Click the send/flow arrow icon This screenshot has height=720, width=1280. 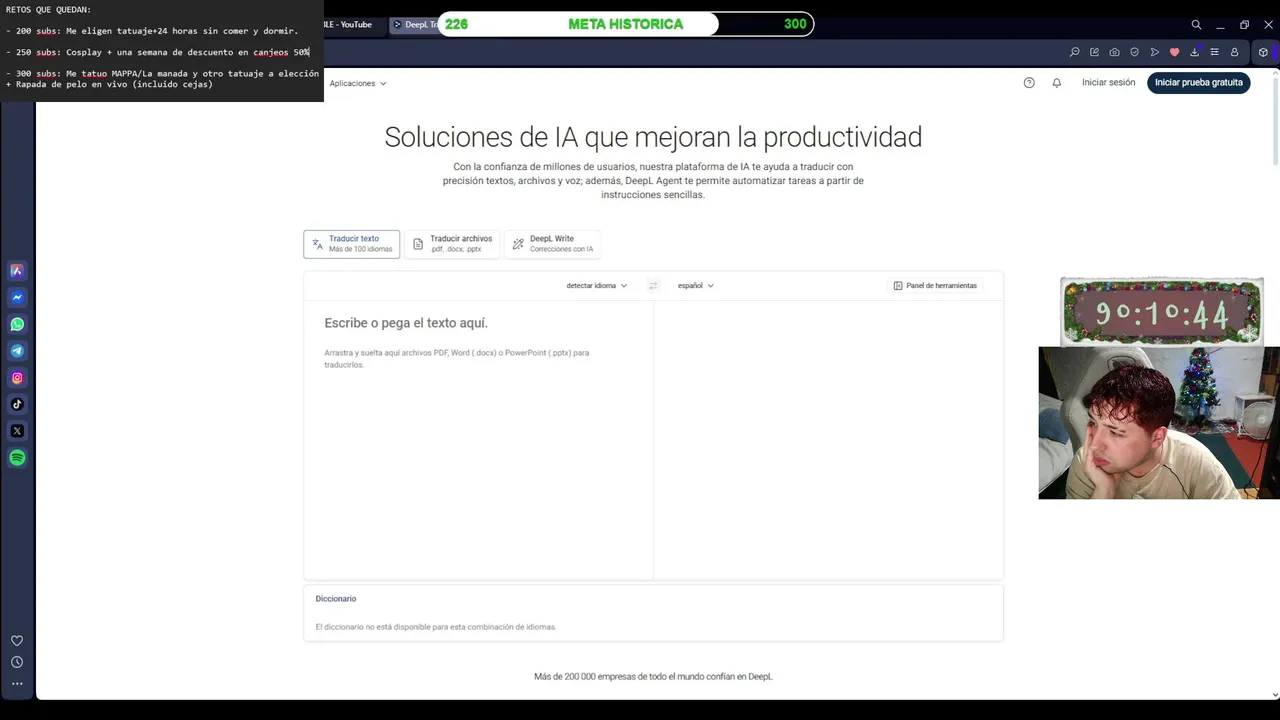(1154, 52)
